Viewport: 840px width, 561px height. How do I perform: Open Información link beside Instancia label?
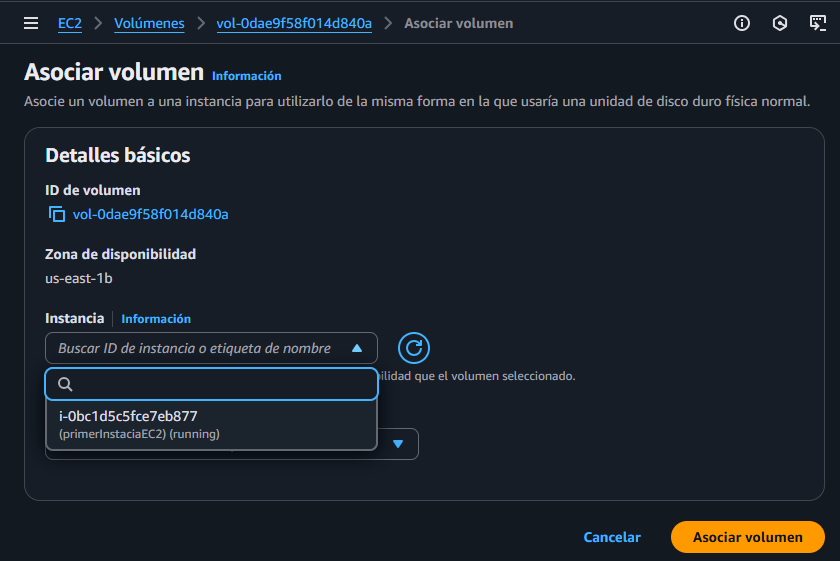click(x=156, y=319)
